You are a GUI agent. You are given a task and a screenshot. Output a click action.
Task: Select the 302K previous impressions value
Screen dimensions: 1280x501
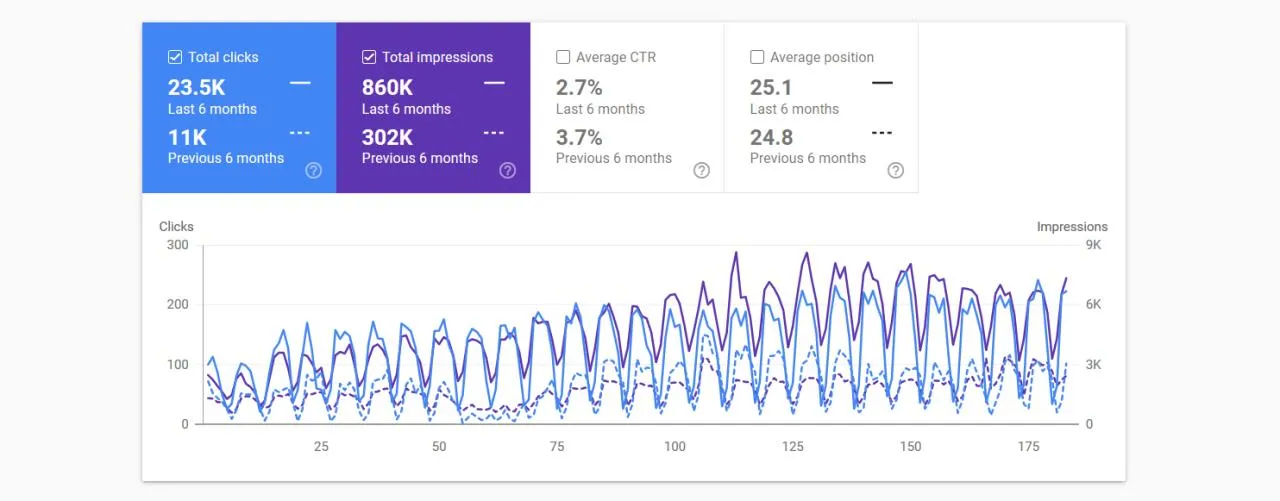pyautogui.click(x=387, y=137)
